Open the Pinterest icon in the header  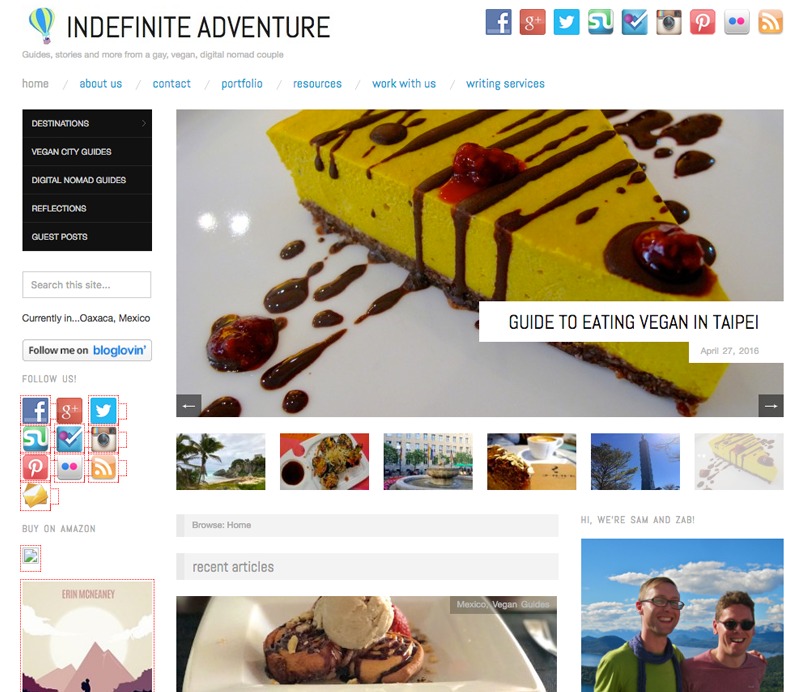tap(702, 22)
